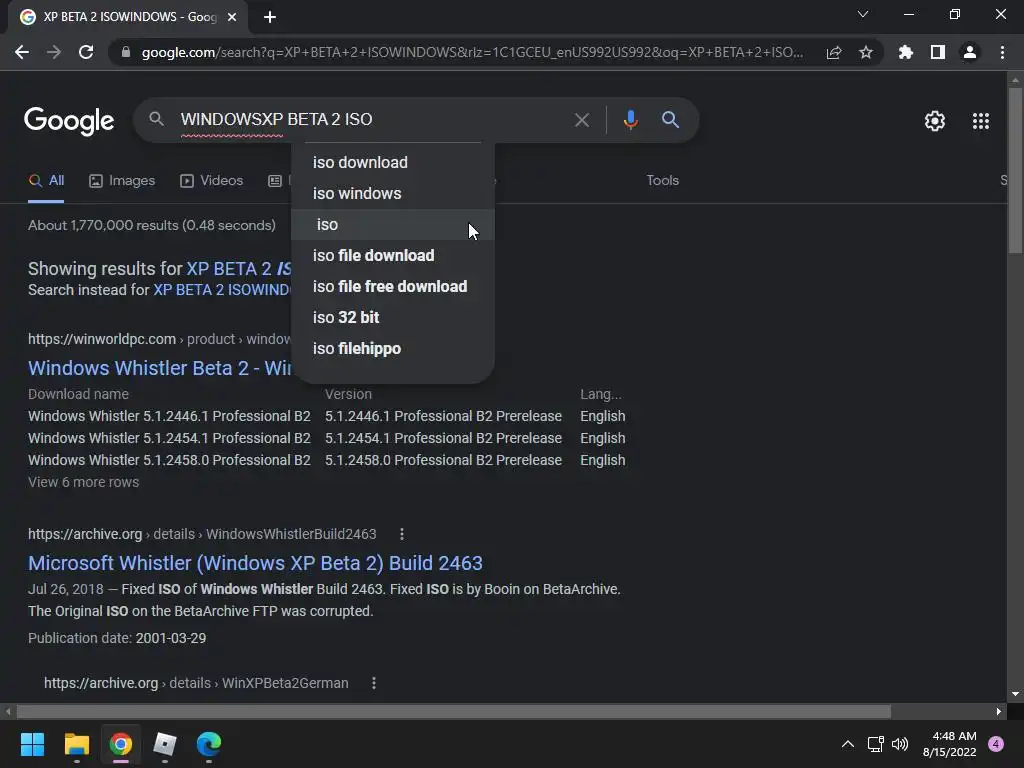Select the 'iso windows' suggestion
This screenshot has height=768, width=1024.
point(392,193)
